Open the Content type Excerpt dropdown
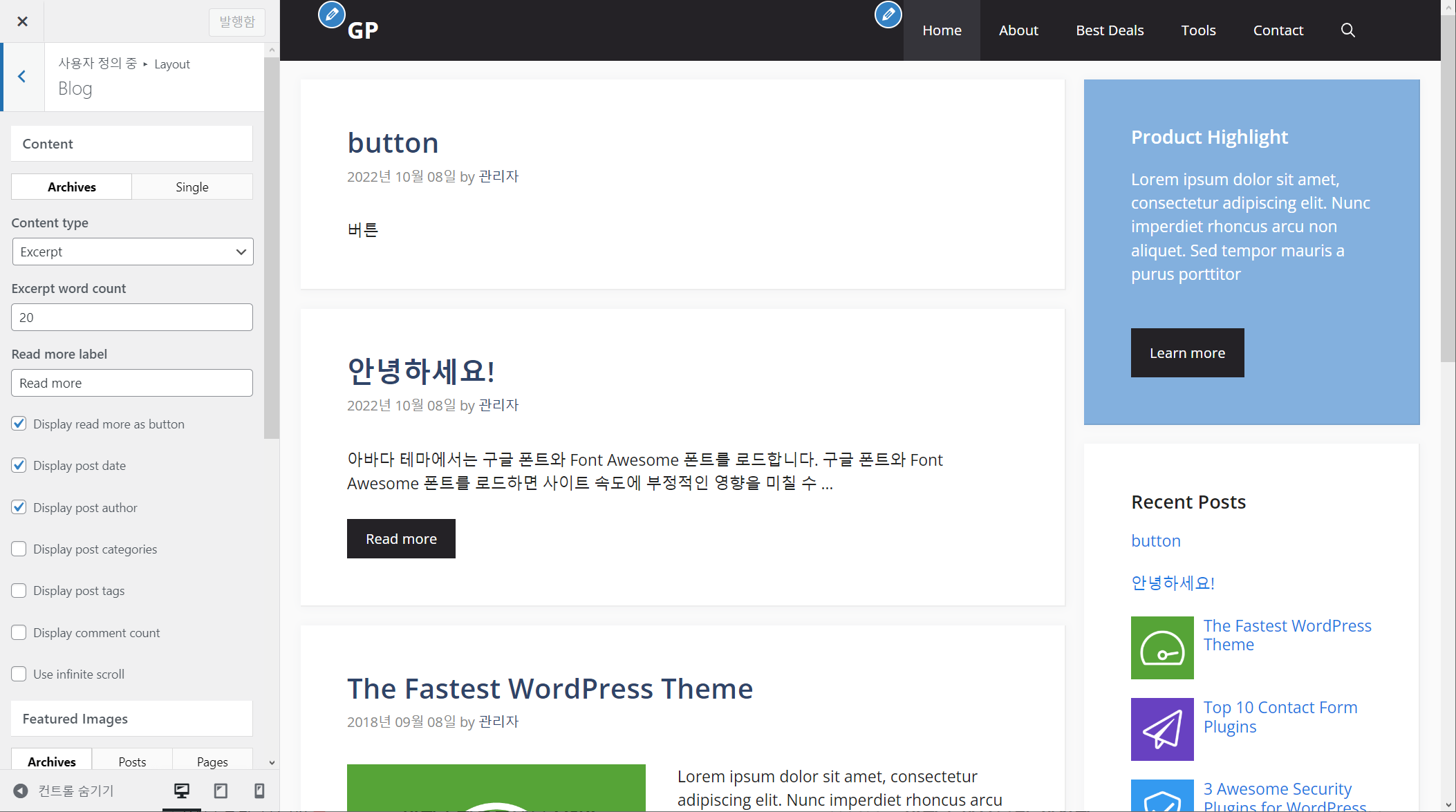This screenshot has width=1456, height=812. pyautogui.click(x=133, y=252)
